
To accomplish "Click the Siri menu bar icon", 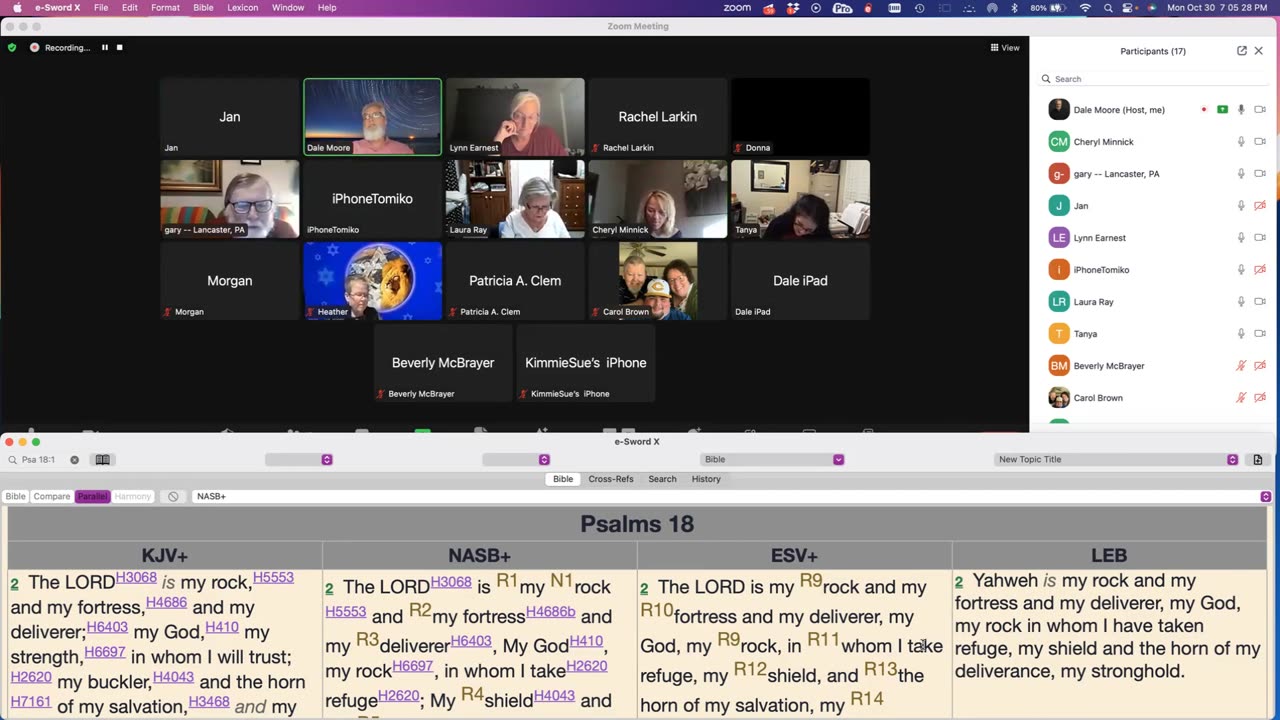I will 1152,7.
